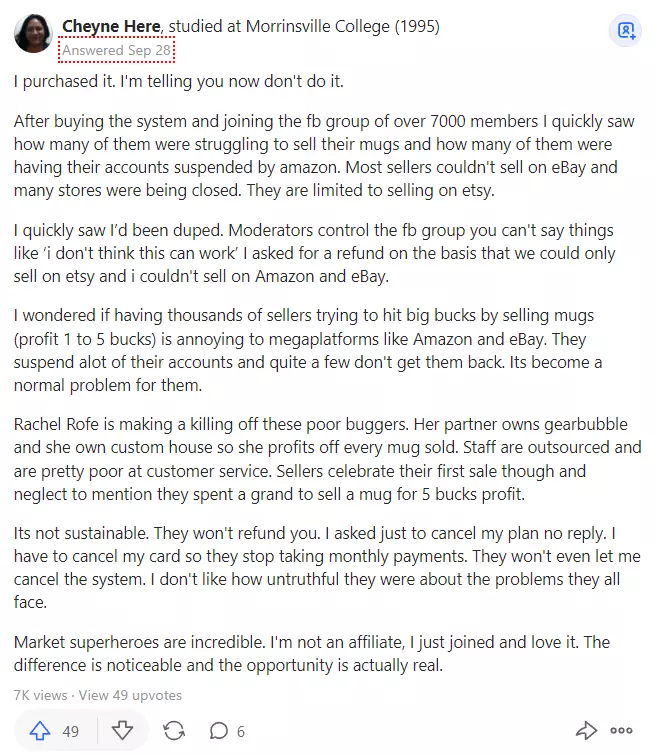This screenshot has width=657, height=755.
Task: Click the 'I quickly saw I'd been duped' paragraph
Action: coord(315,253)
